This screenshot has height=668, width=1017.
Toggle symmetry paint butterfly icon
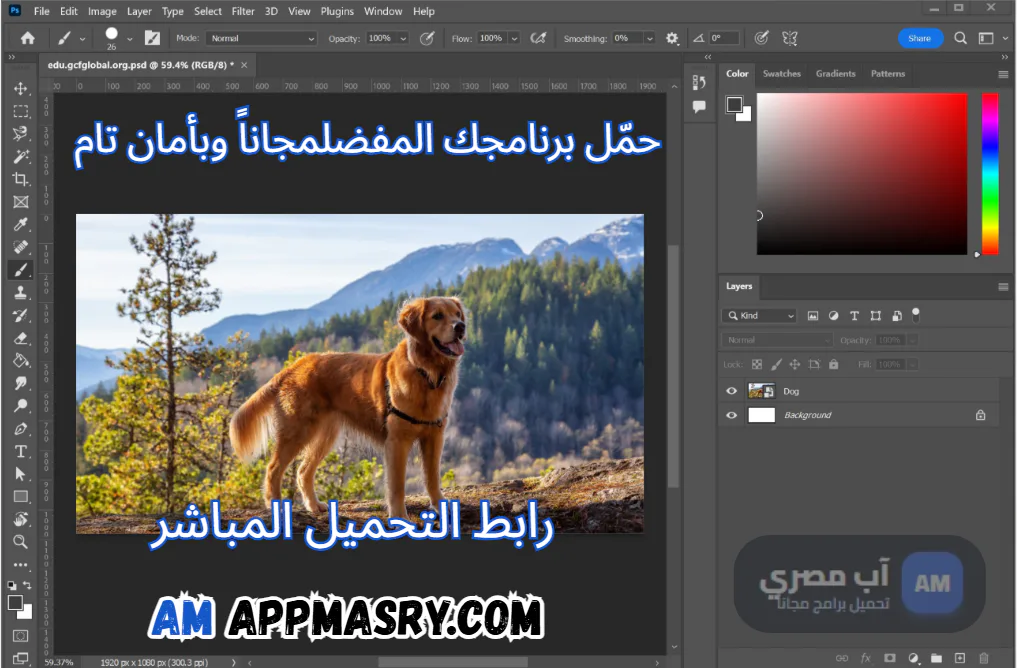(x=789, y=38)
